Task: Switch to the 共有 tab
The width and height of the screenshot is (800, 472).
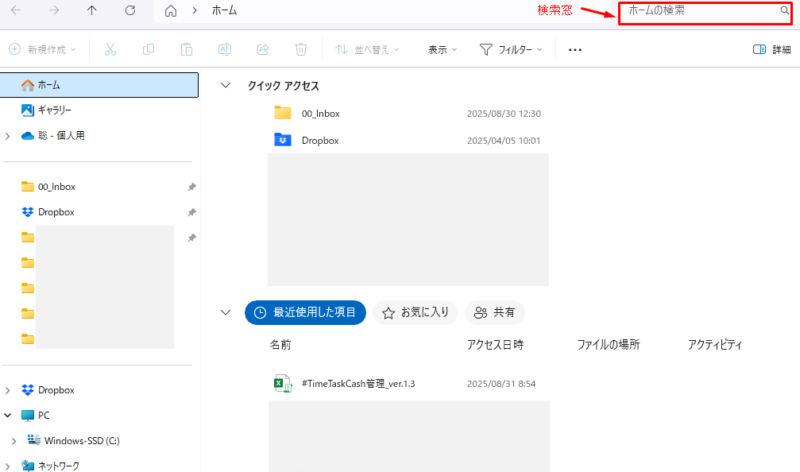Action: (496, 313)
